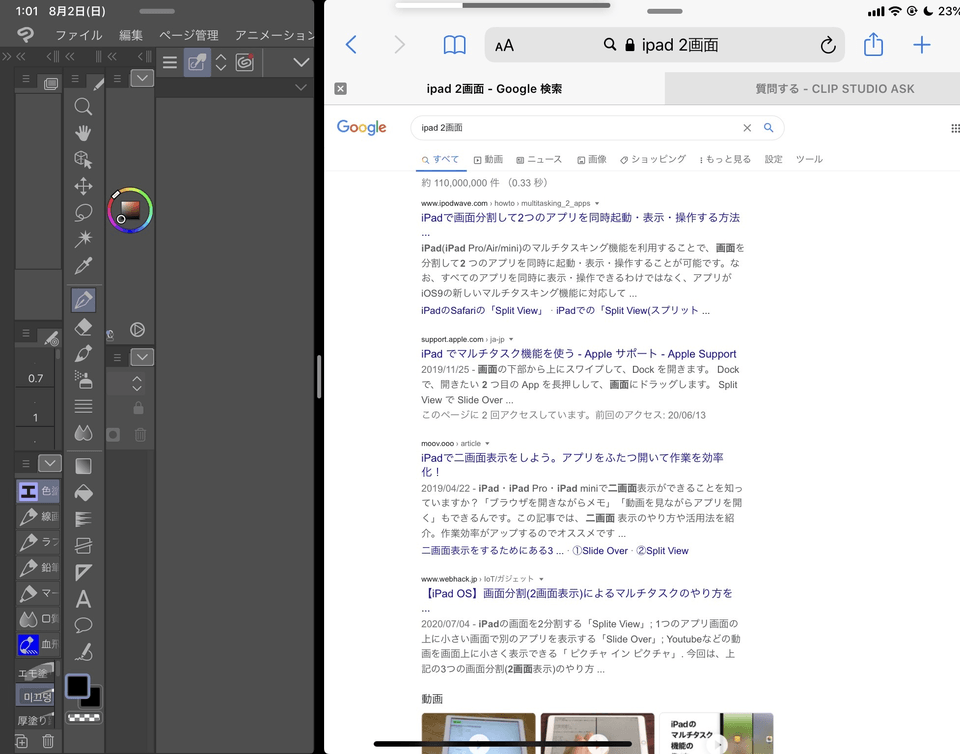Select the Lasso selection tool
960x754 pixels.
(83, 212)
